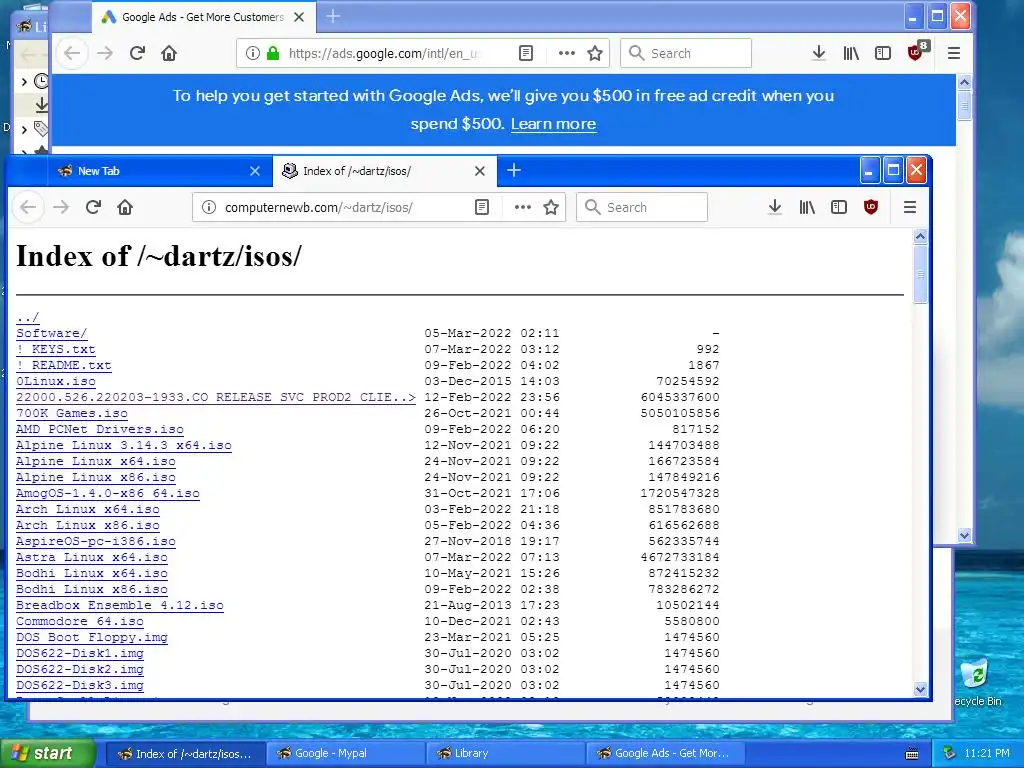
Task: Reload the Google Ads page
Action: (137, 53)
